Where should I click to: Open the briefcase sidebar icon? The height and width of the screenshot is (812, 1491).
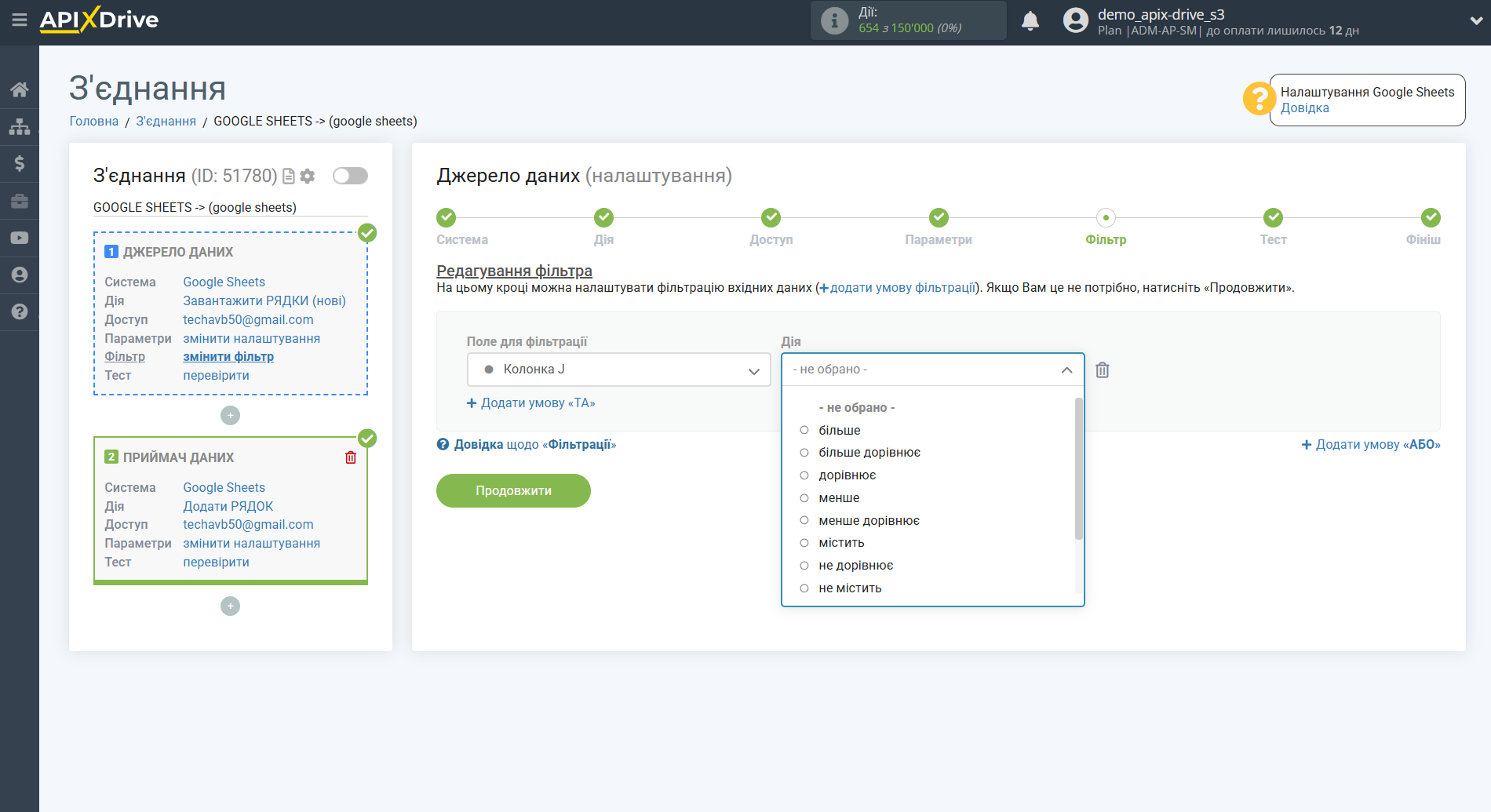click(x=20, y=201)
